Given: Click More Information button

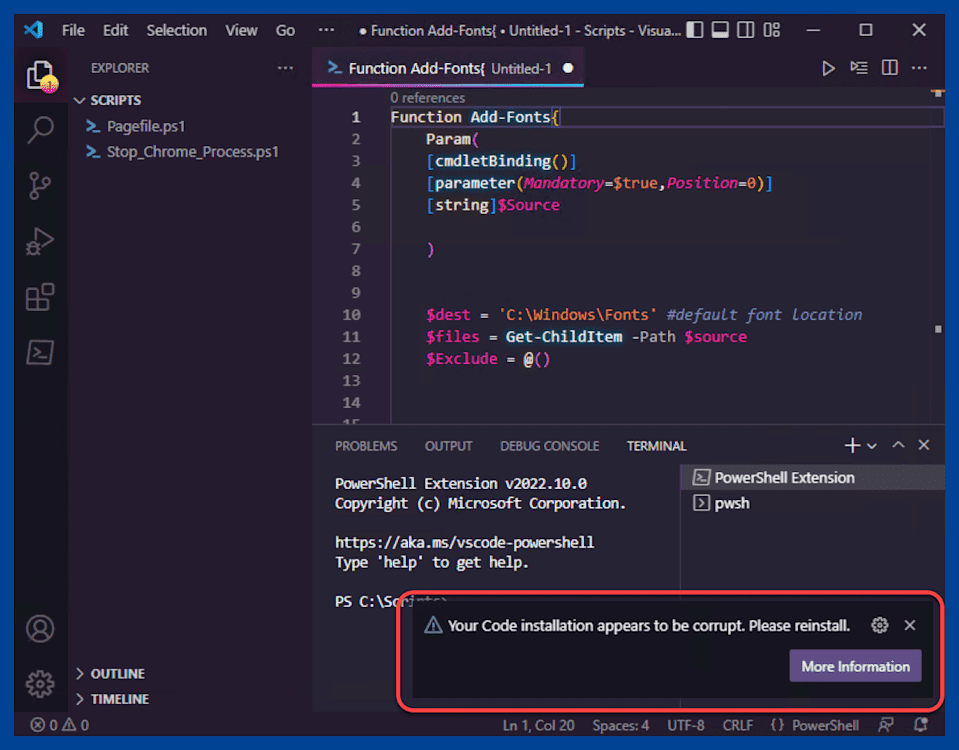Looking at the screenshot, I should pos(855,666).
